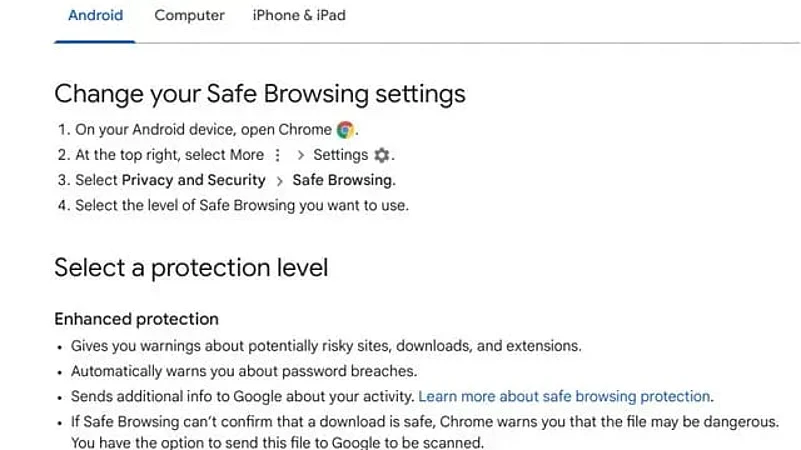Click the three-dot More icon
The height and width of the screenshot is (450, 801).
click(277, 155)
